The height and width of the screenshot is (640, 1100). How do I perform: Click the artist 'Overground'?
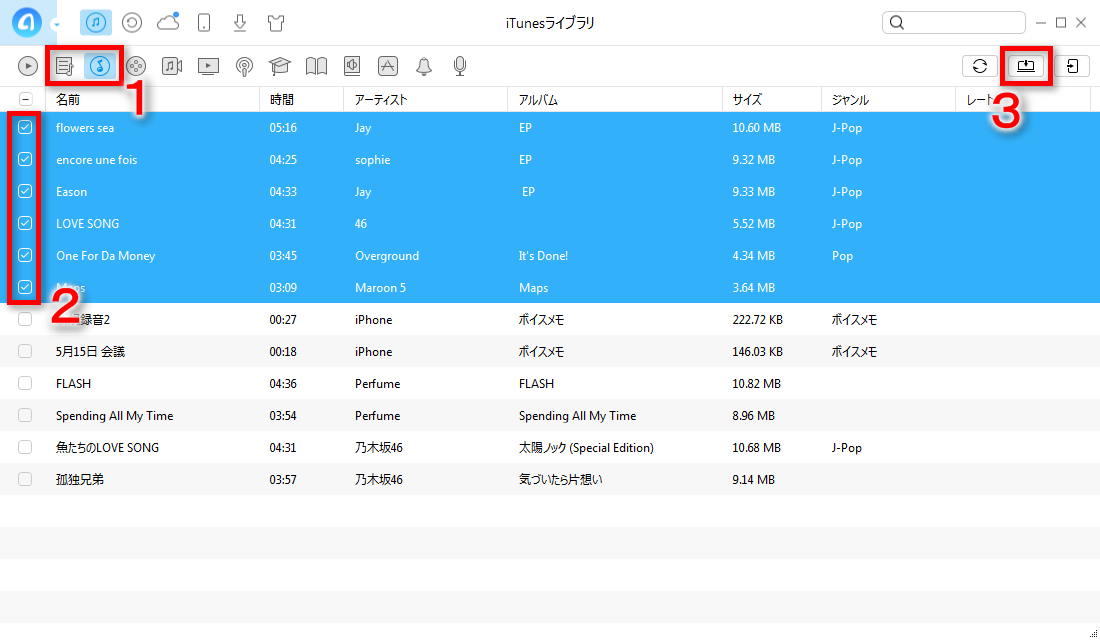click(x=387, y=255)
